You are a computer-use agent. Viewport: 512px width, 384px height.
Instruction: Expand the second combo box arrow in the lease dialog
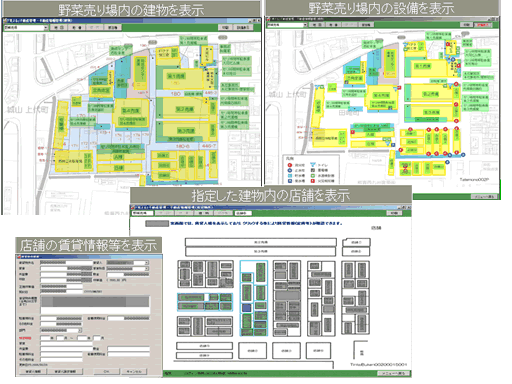pyautogui.click(x=147, y=268)
